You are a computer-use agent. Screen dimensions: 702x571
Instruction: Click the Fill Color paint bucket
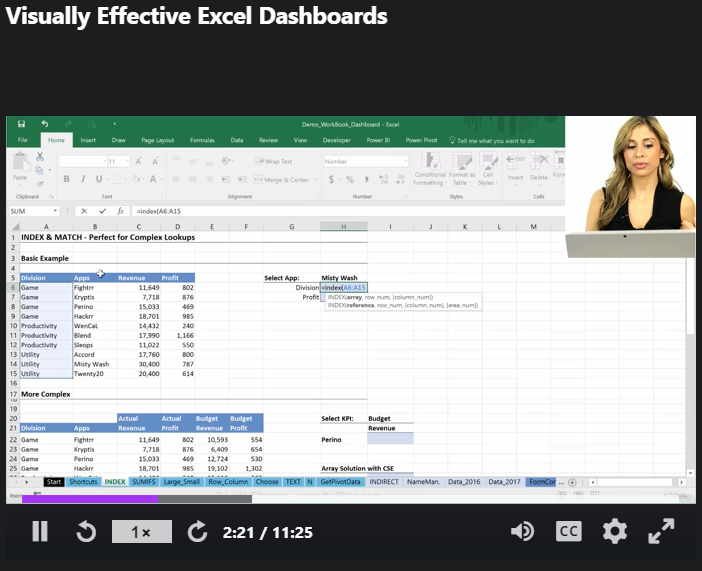(136, 179)
